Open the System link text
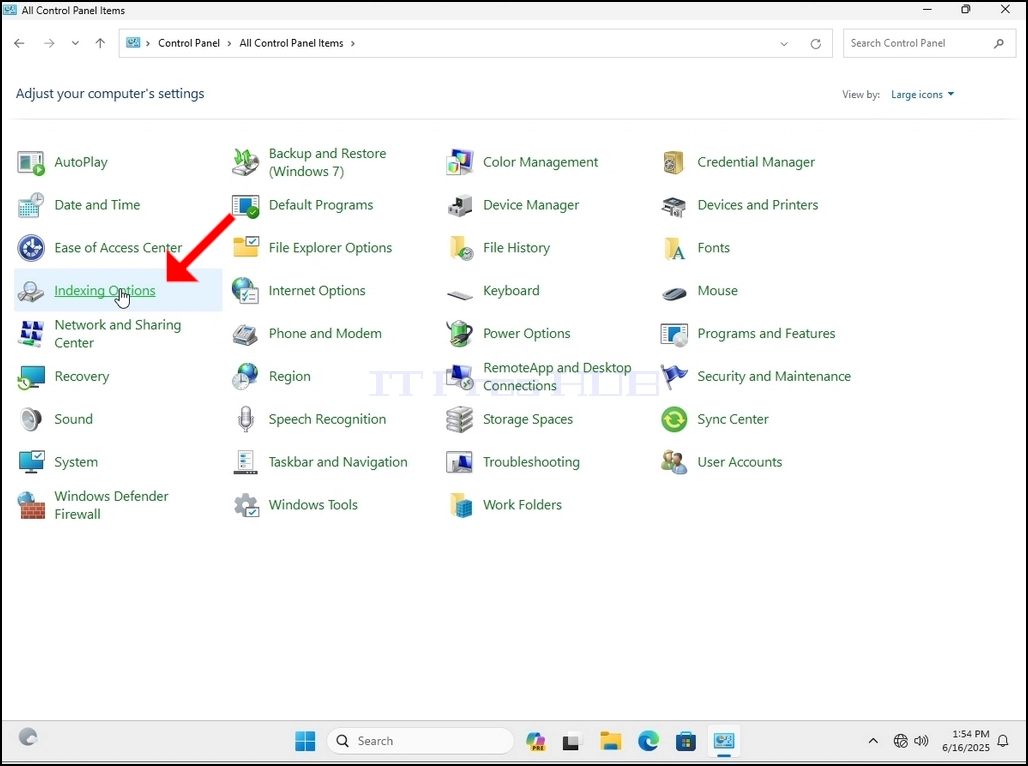Screen dimensions: 1028x766 tap(76, 462)
